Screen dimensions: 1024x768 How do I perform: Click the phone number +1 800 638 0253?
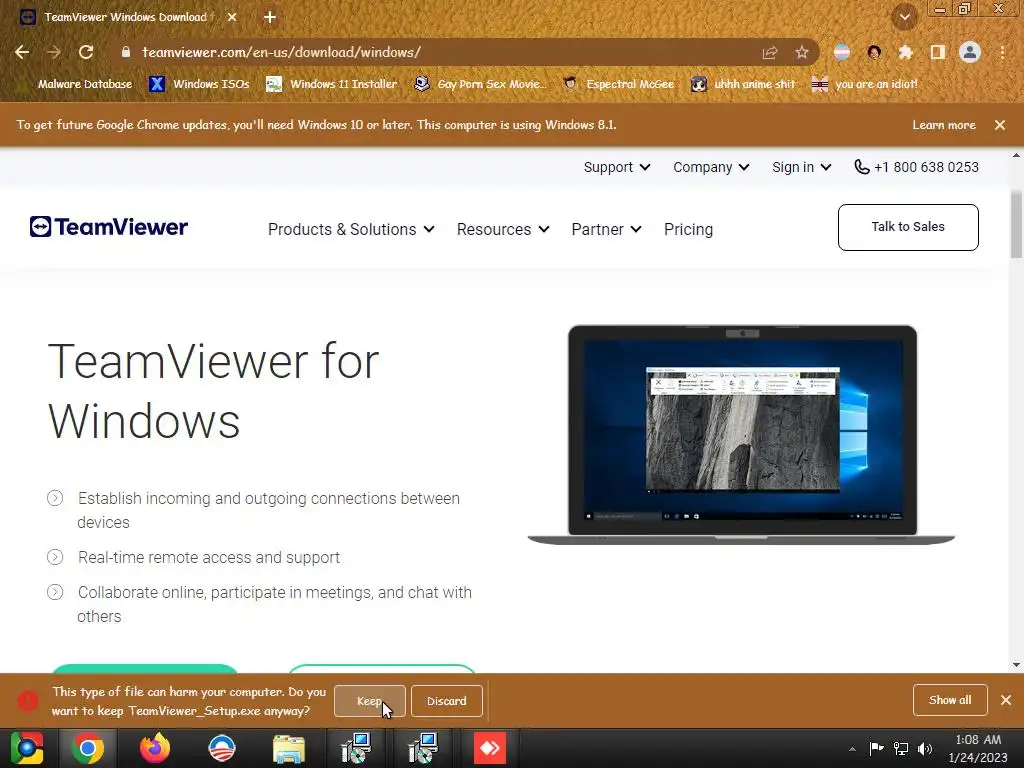[x=916, y=167]
